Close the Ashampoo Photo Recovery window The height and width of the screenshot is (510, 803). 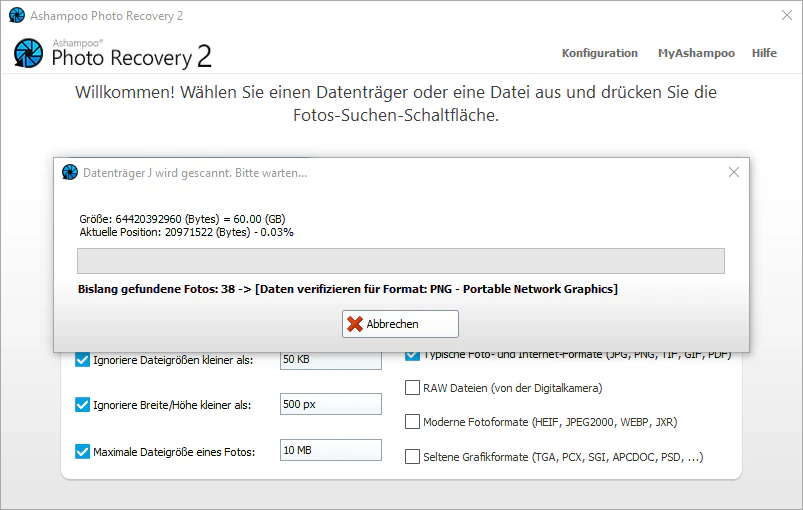[x=787, y=15]
